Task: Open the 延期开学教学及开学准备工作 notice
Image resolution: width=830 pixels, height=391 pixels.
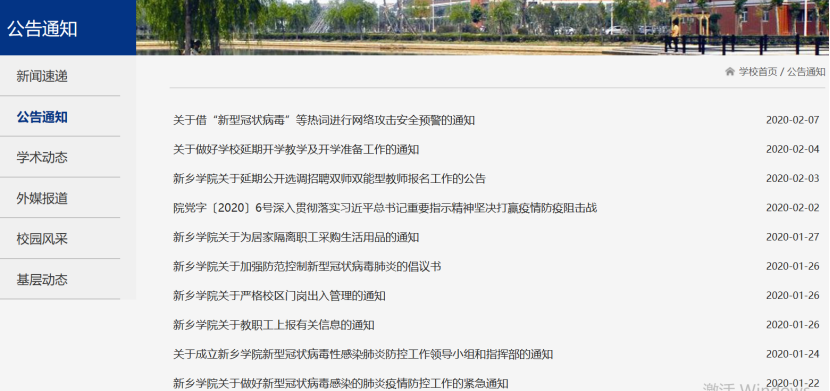Action: coord(296,150)
